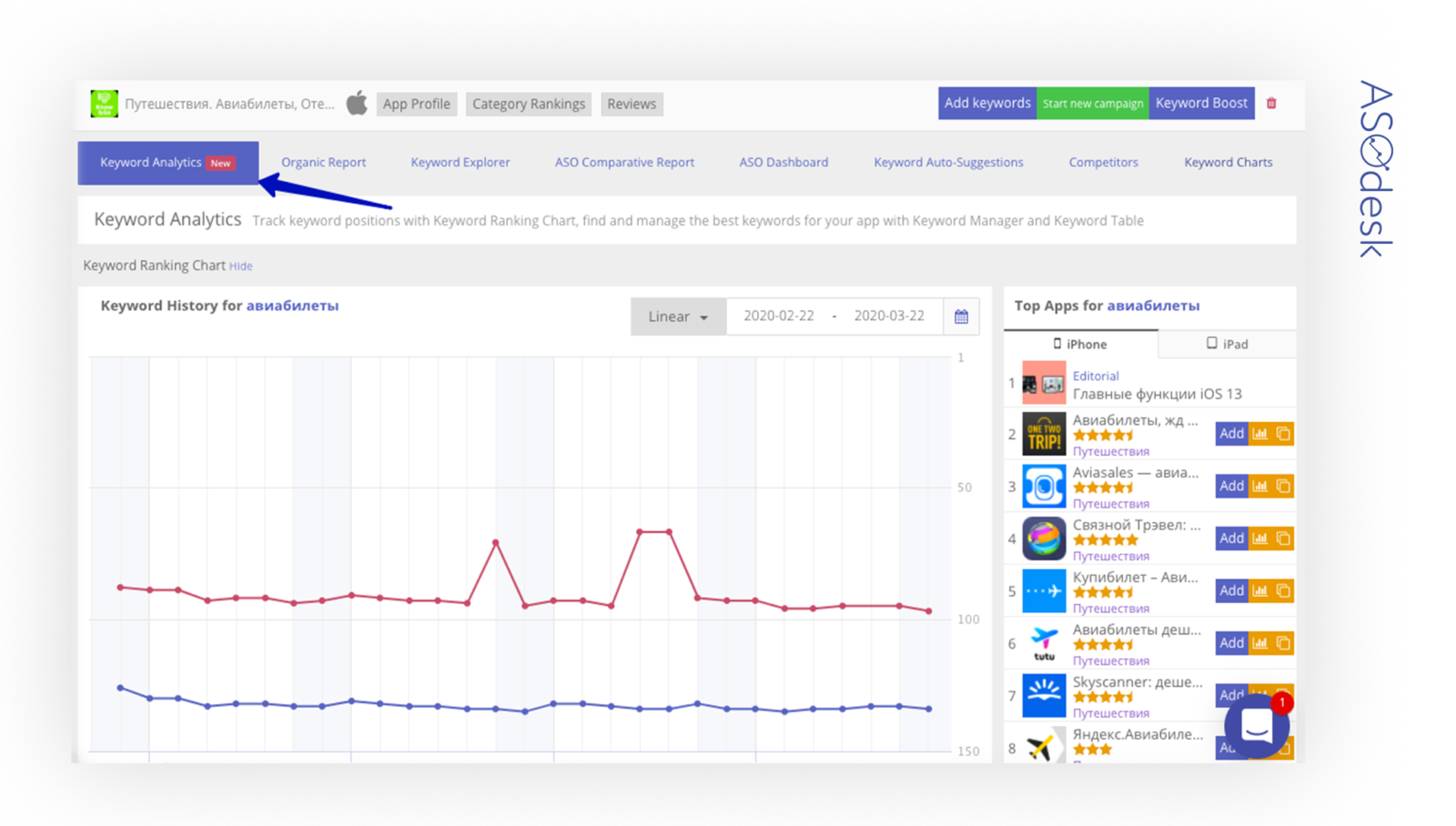Click copy icon in the tutu app row
Image resolution: width=1456 pixels, height=826 pixels.
1283,643
